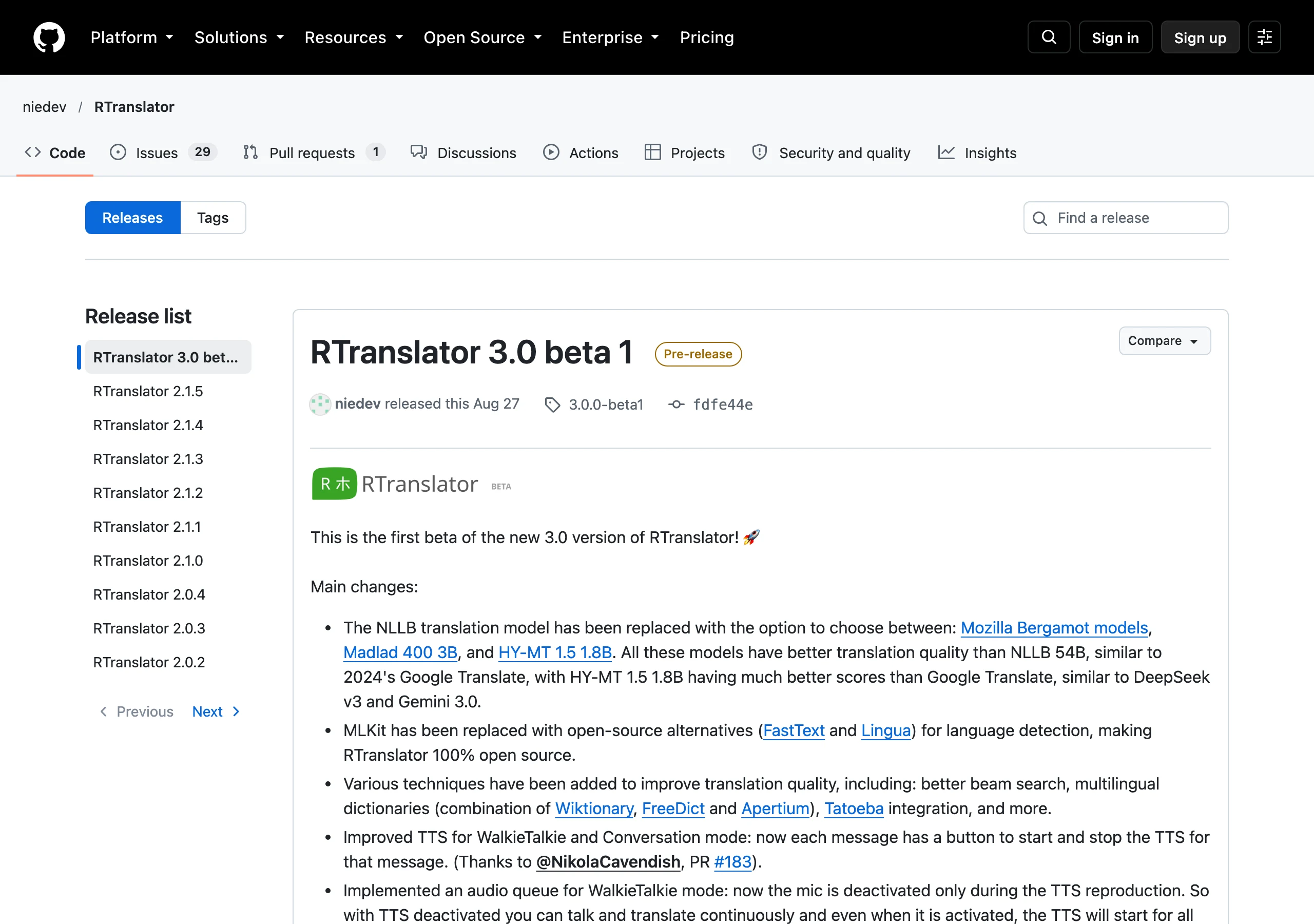Open the RTranslator repository breadcrumb
Image resolution: width=1314 pixels, height=924 pixels.
coord(134,107)
